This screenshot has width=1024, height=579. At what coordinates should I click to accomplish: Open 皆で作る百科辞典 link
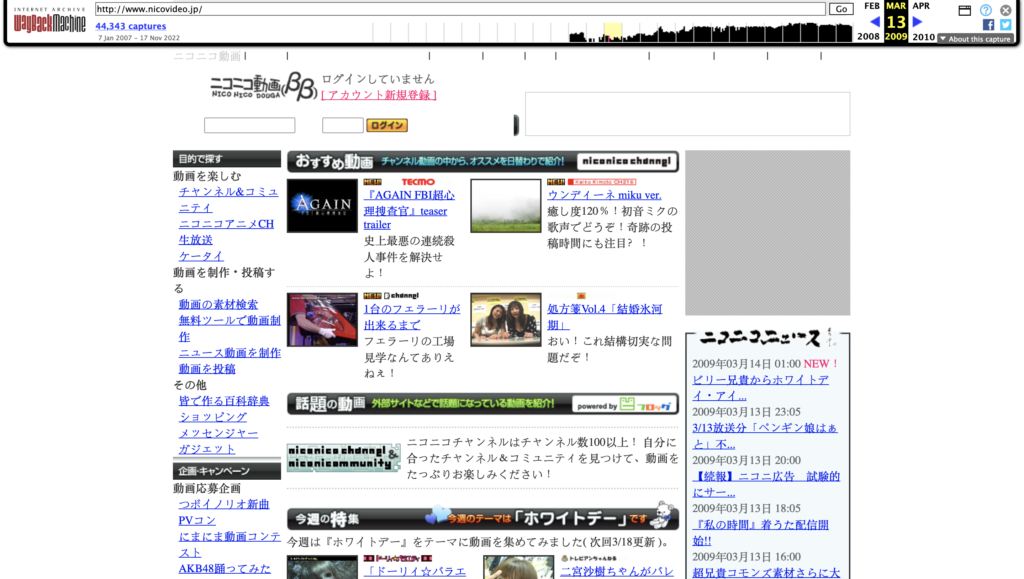click(223, 401)
